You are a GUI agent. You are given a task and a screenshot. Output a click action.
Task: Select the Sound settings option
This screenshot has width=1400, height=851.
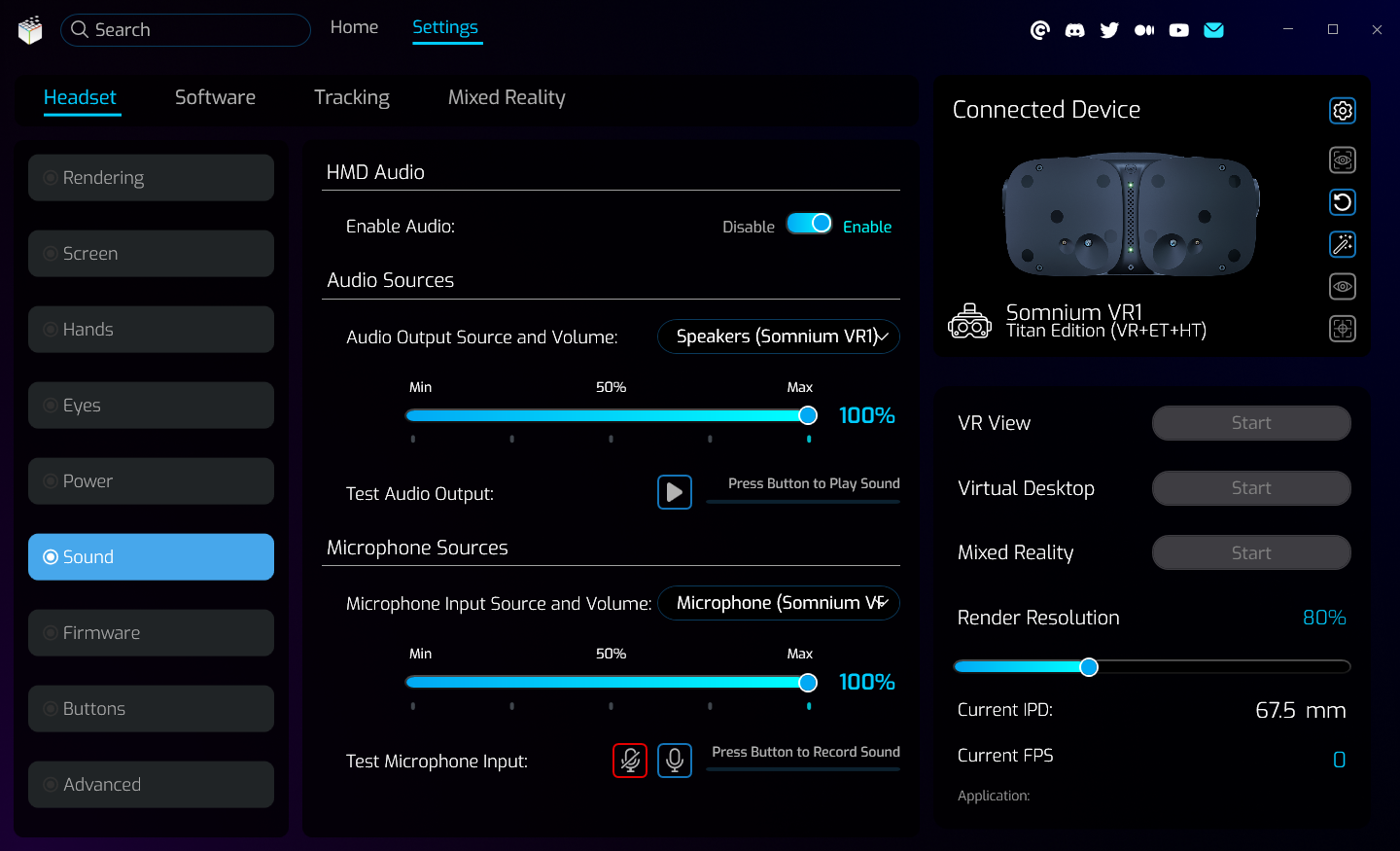[151, 557]
